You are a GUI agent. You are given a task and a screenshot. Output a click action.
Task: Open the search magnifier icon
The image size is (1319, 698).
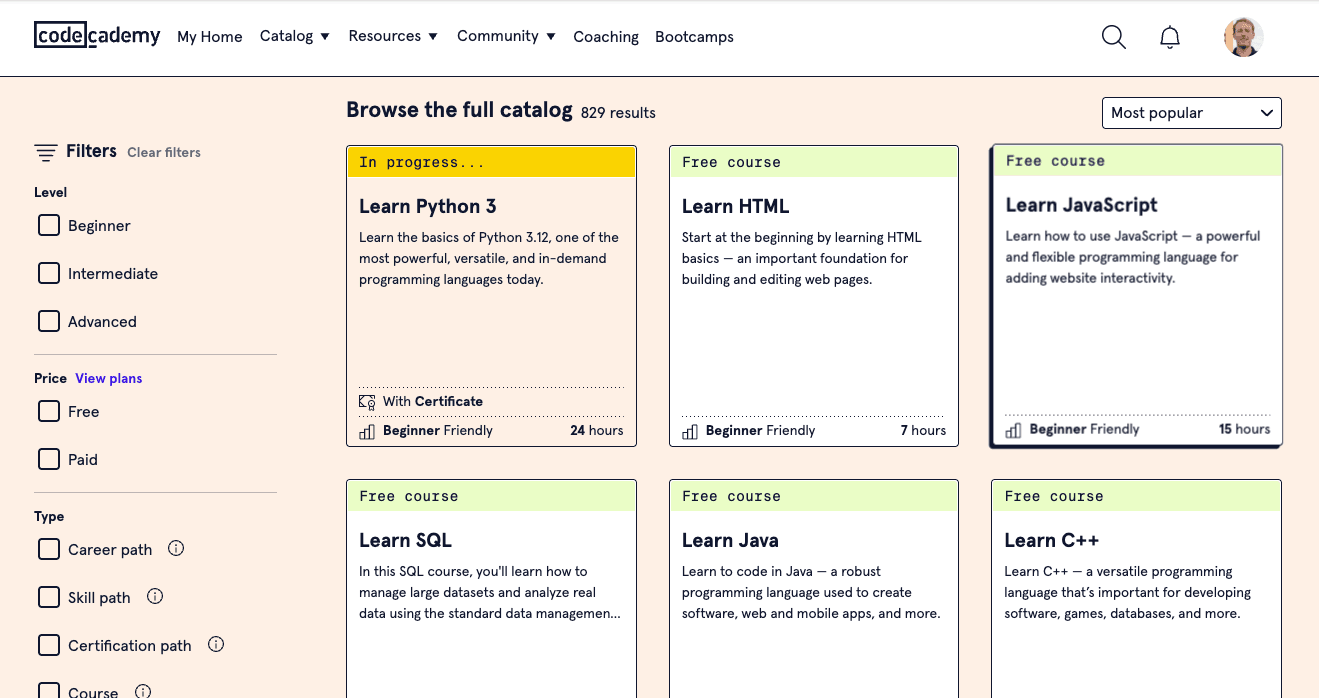tap(1114, 37)
